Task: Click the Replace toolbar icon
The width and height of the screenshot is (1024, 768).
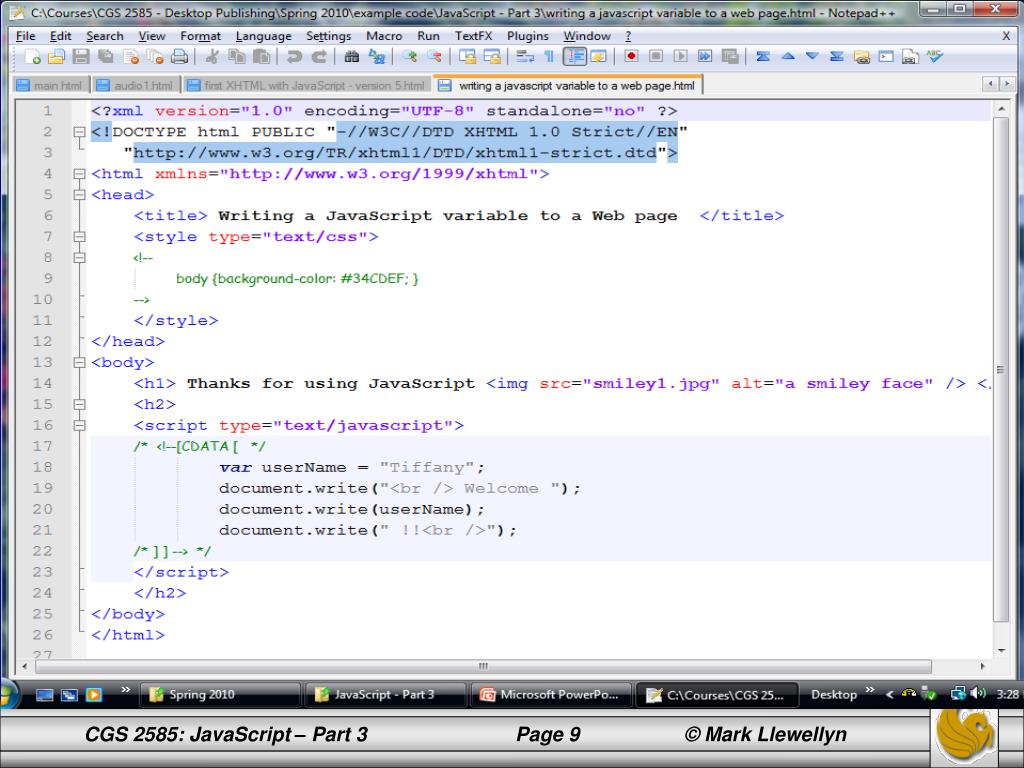Action: pos(377,57)
